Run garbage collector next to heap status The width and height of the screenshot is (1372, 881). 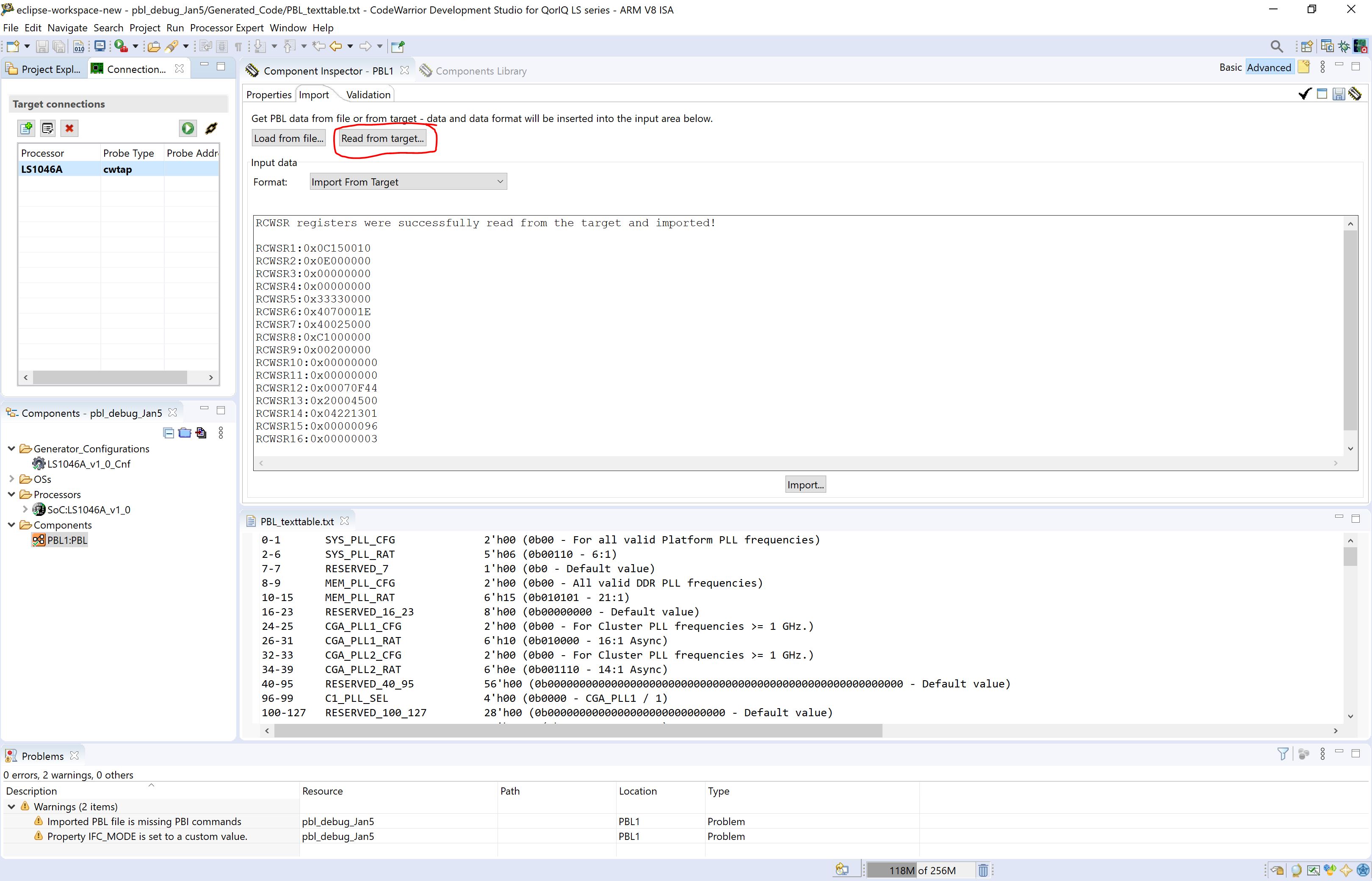[983, 870]
